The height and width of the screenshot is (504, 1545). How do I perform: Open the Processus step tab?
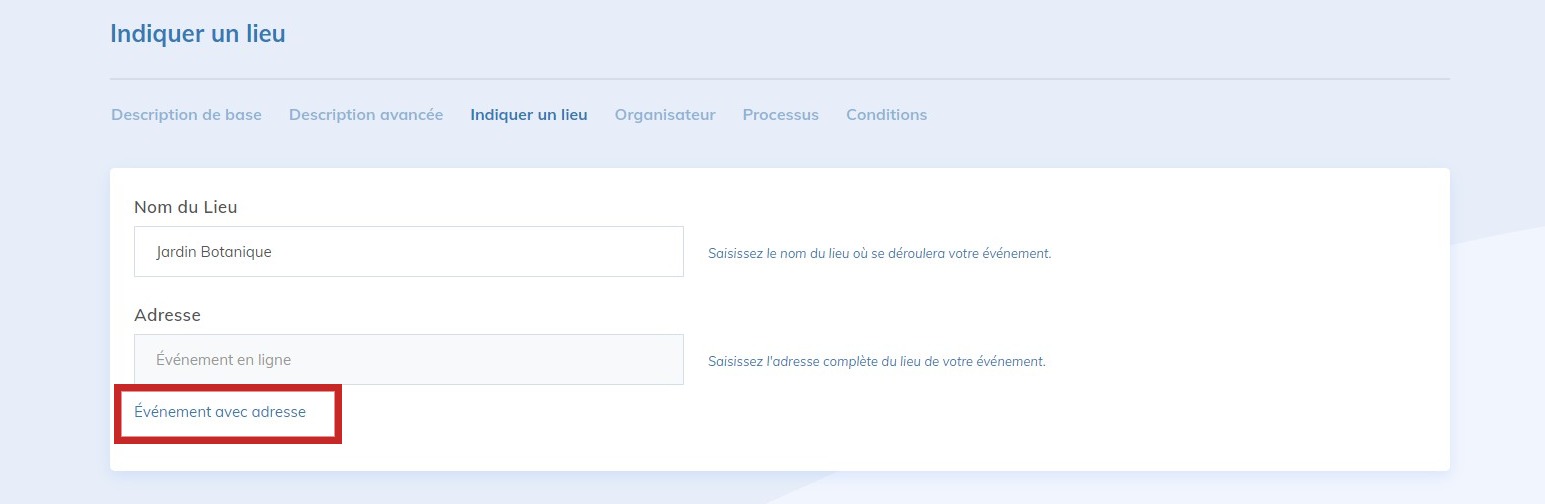pyautogui.click(x=780, y=115)
